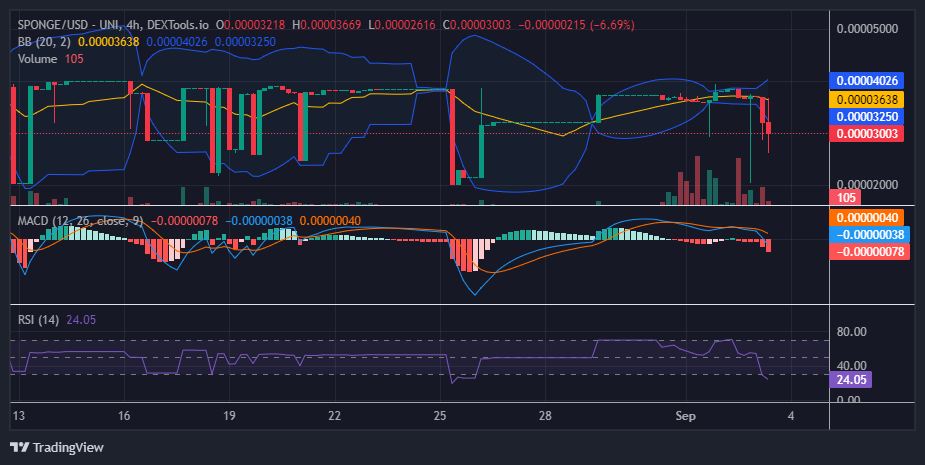The width and height of the screenshot is (925, 465).
Task: Click the open price O0.00003218 value
Action: (250, 25)
